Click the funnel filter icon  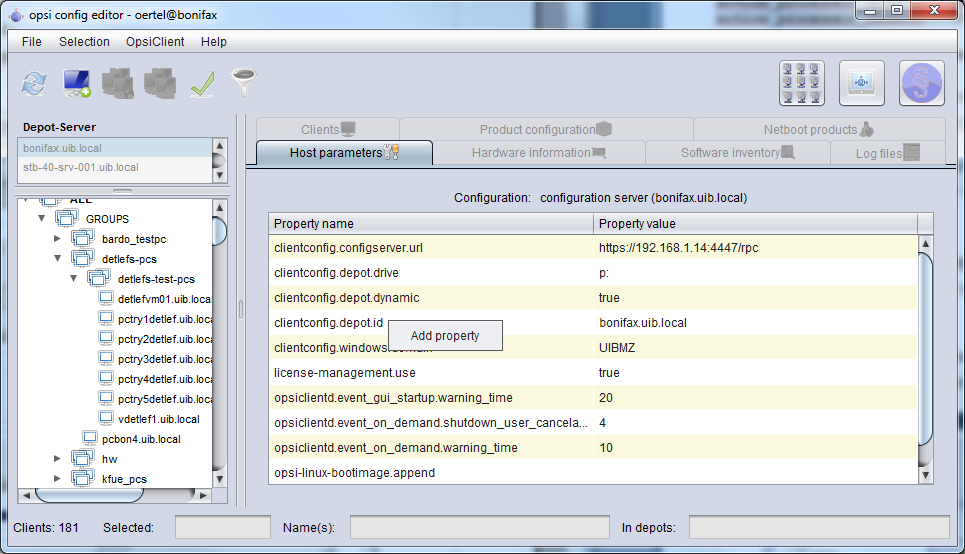point(243,83)
